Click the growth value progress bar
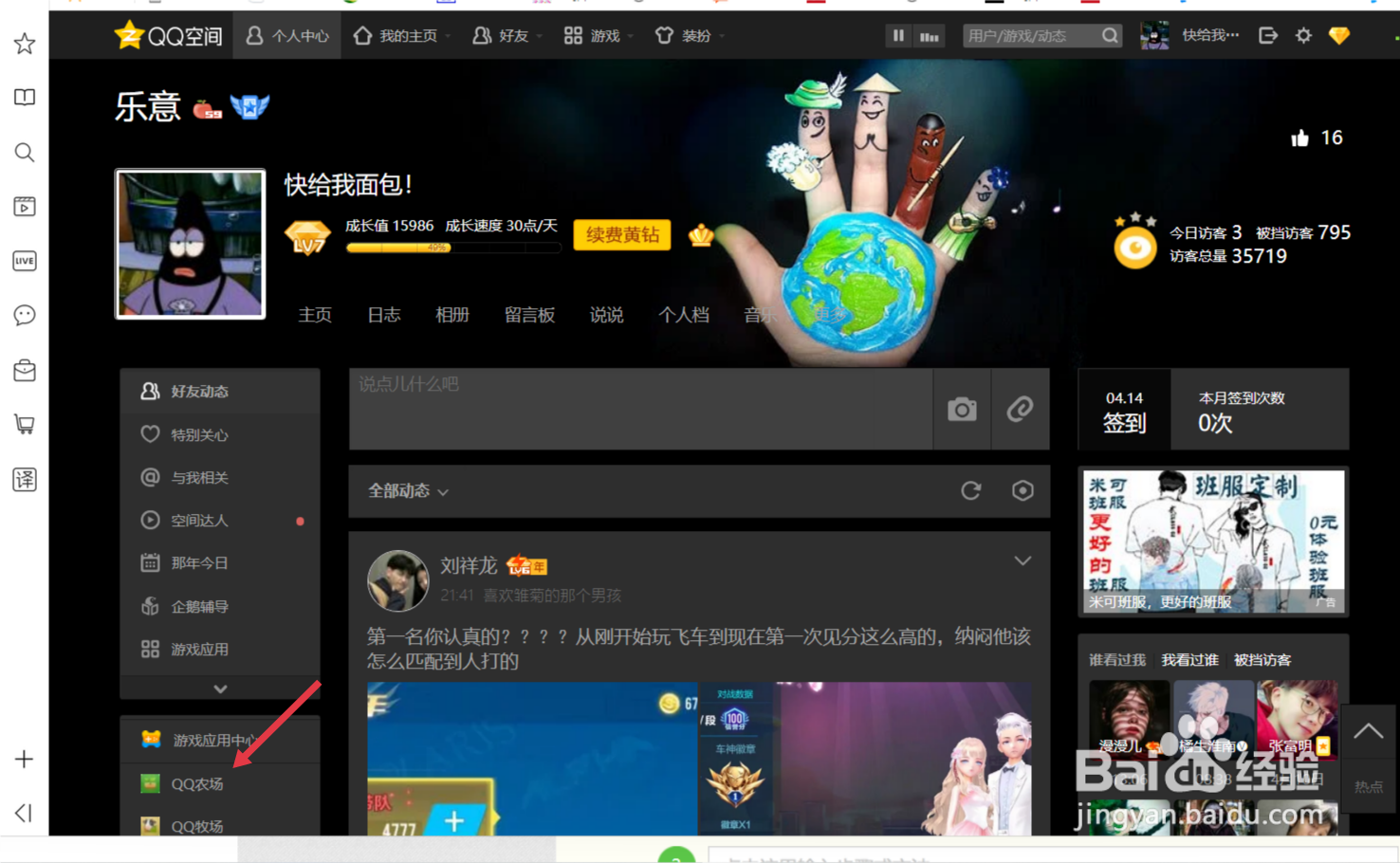The height and width of the screenshot is (863, 1400). pyautogui.click(x=453, y=248)
